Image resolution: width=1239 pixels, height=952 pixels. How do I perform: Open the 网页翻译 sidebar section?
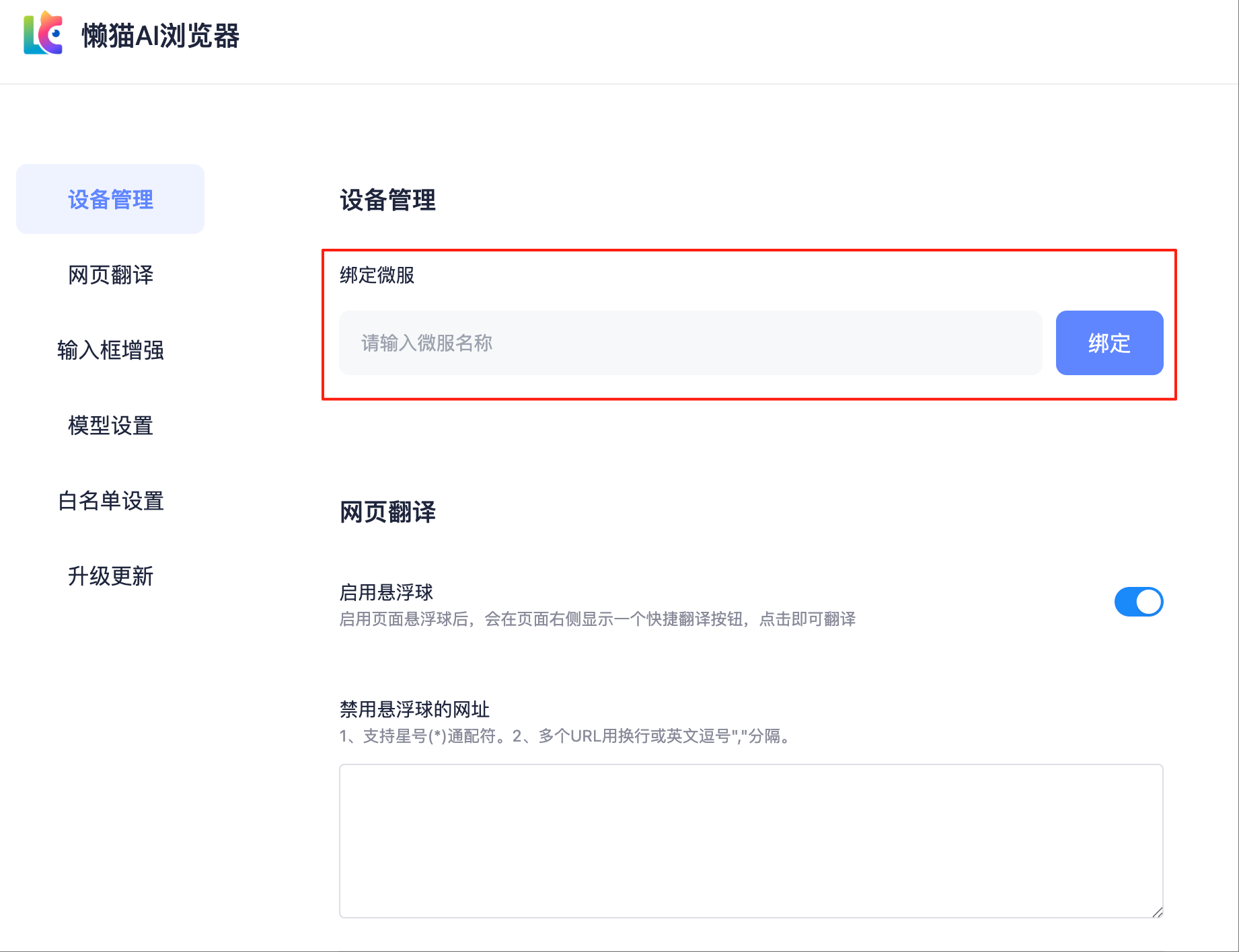click(110, 274)
